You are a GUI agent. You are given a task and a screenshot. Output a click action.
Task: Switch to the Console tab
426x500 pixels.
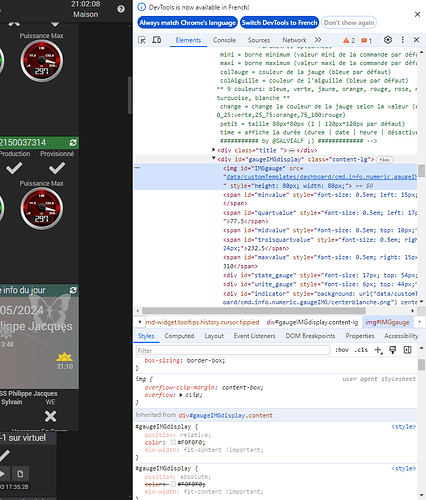224,40
